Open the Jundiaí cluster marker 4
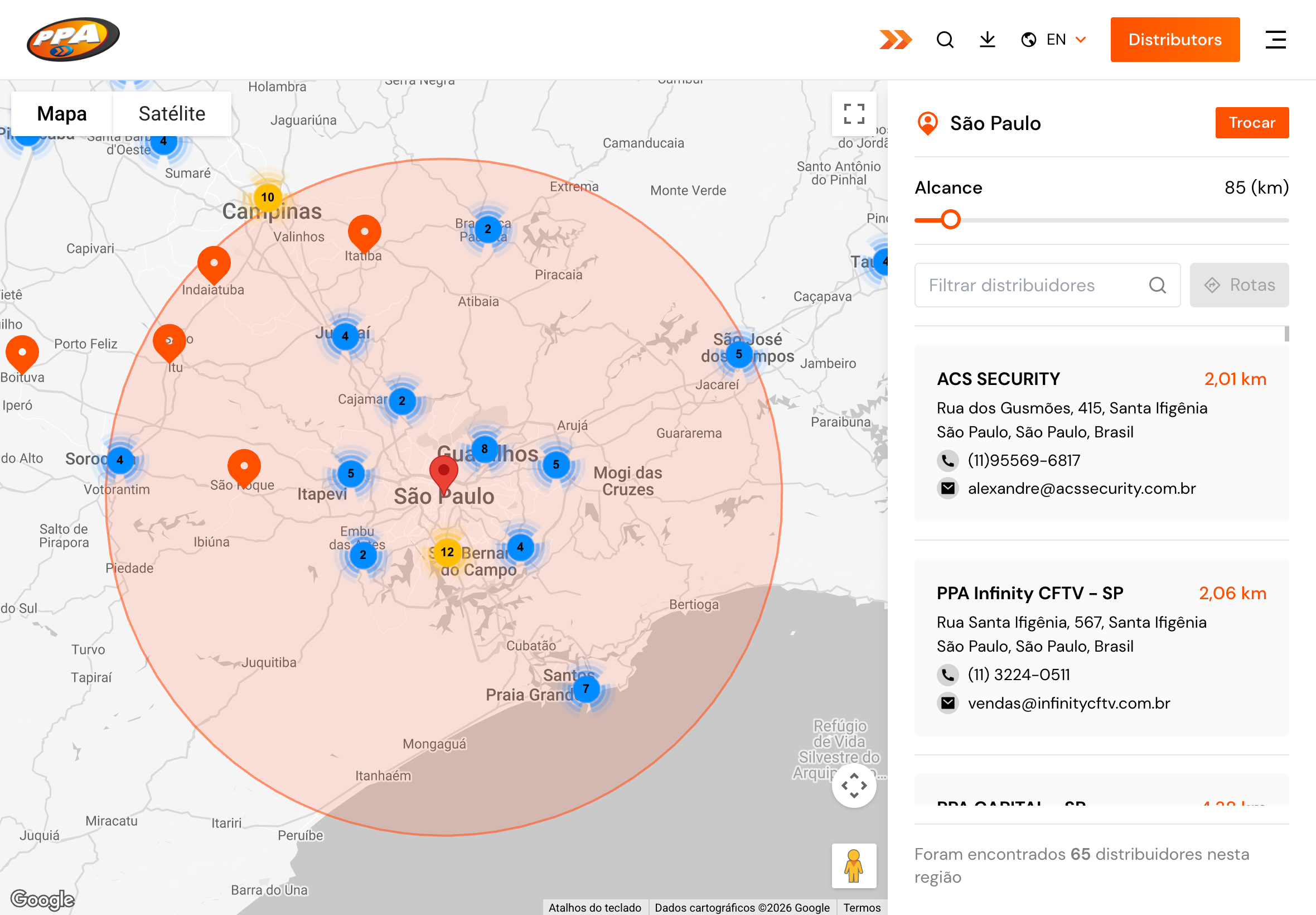The height and width of the screenshot is (915, 1316). point(345,336)
